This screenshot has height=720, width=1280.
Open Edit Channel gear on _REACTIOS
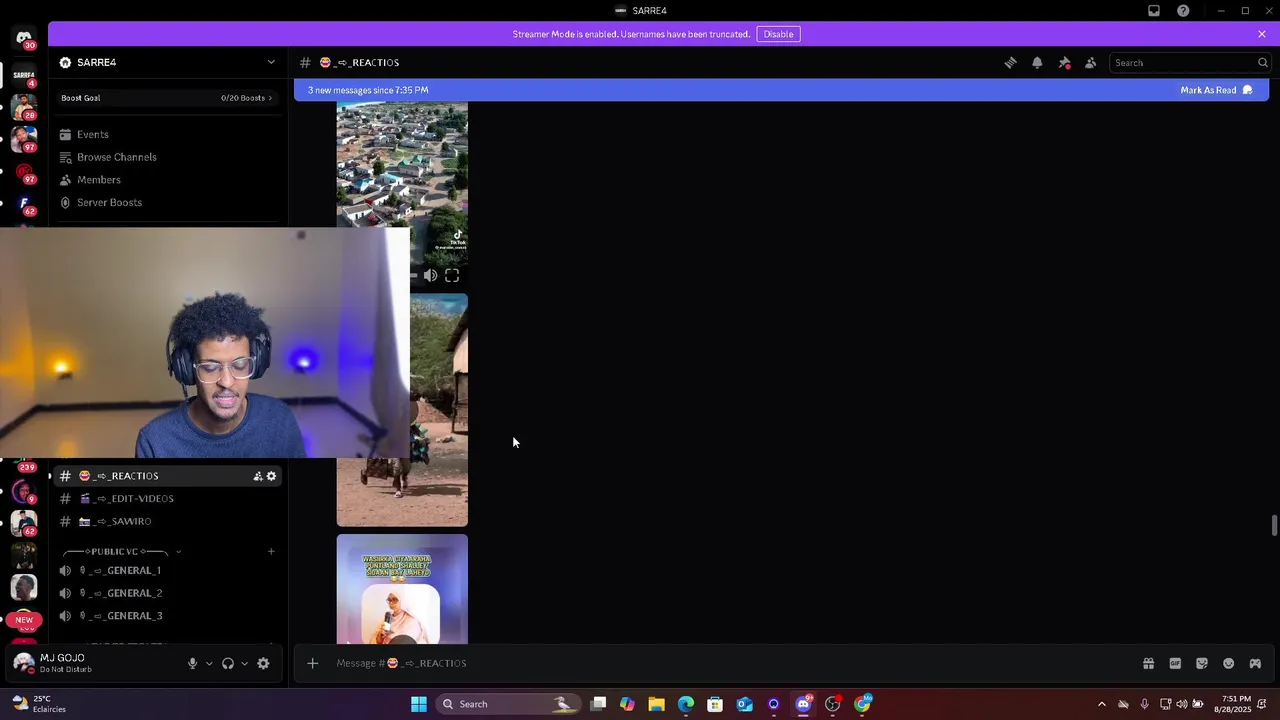click(271, 476)
